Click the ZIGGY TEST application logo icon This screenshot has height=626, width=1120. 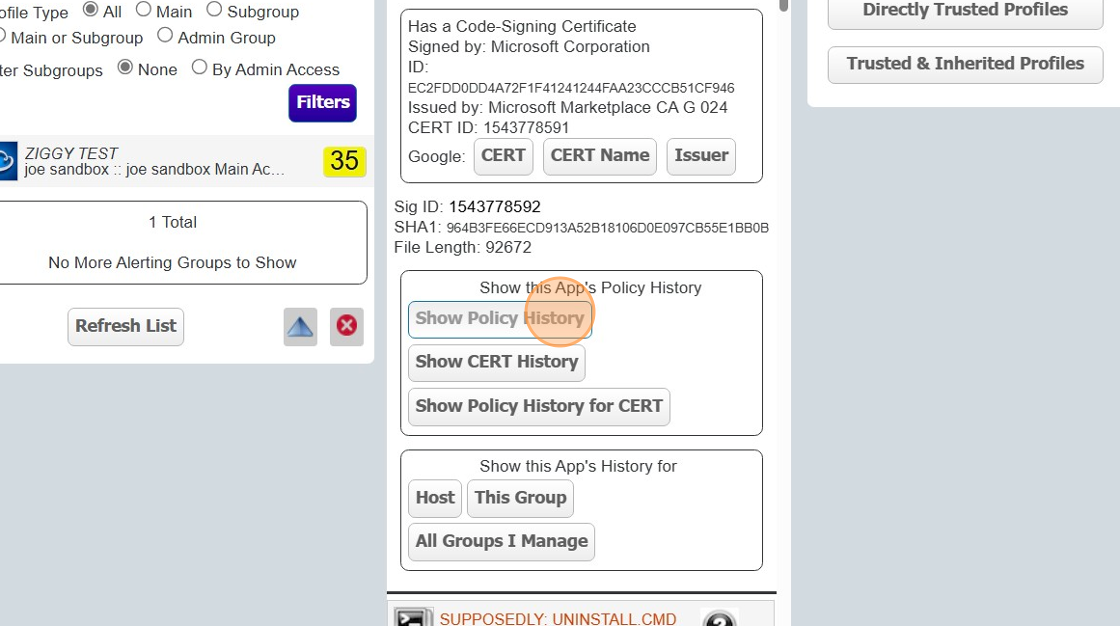coord(7,160)
